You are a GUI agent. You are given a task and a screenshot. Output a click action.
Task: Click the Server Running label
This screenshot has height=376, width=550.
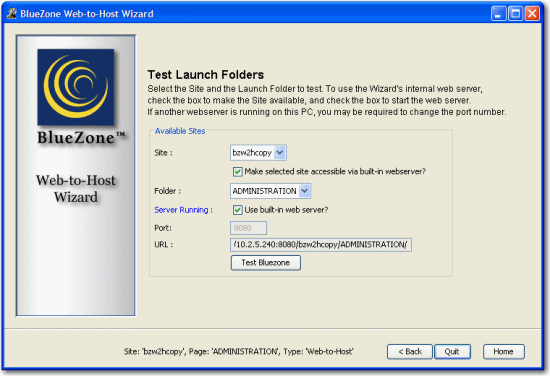[x=183, y=210]
